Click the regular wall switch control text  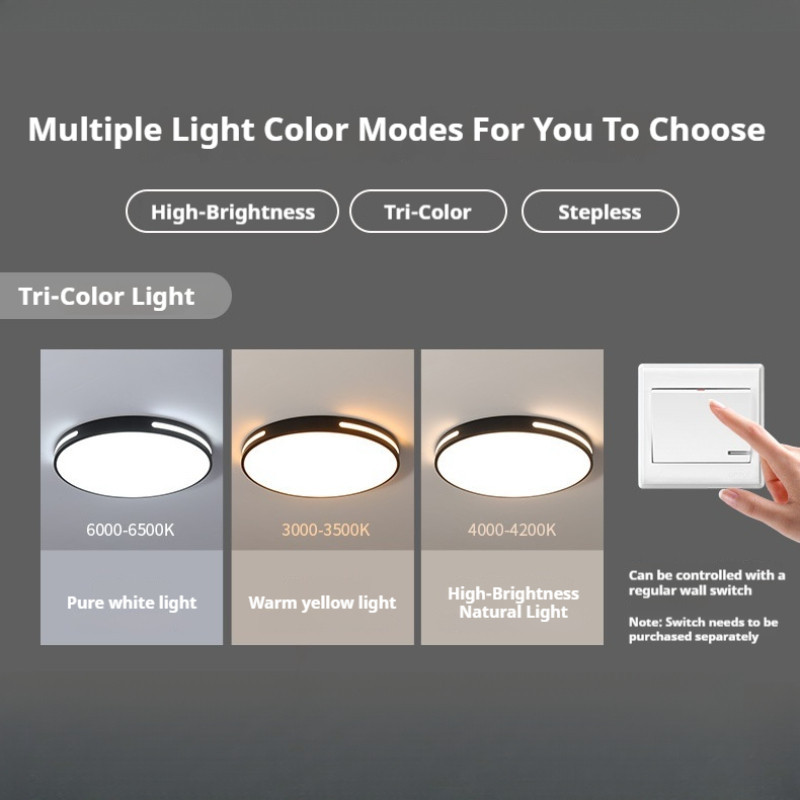pos(707,583)
